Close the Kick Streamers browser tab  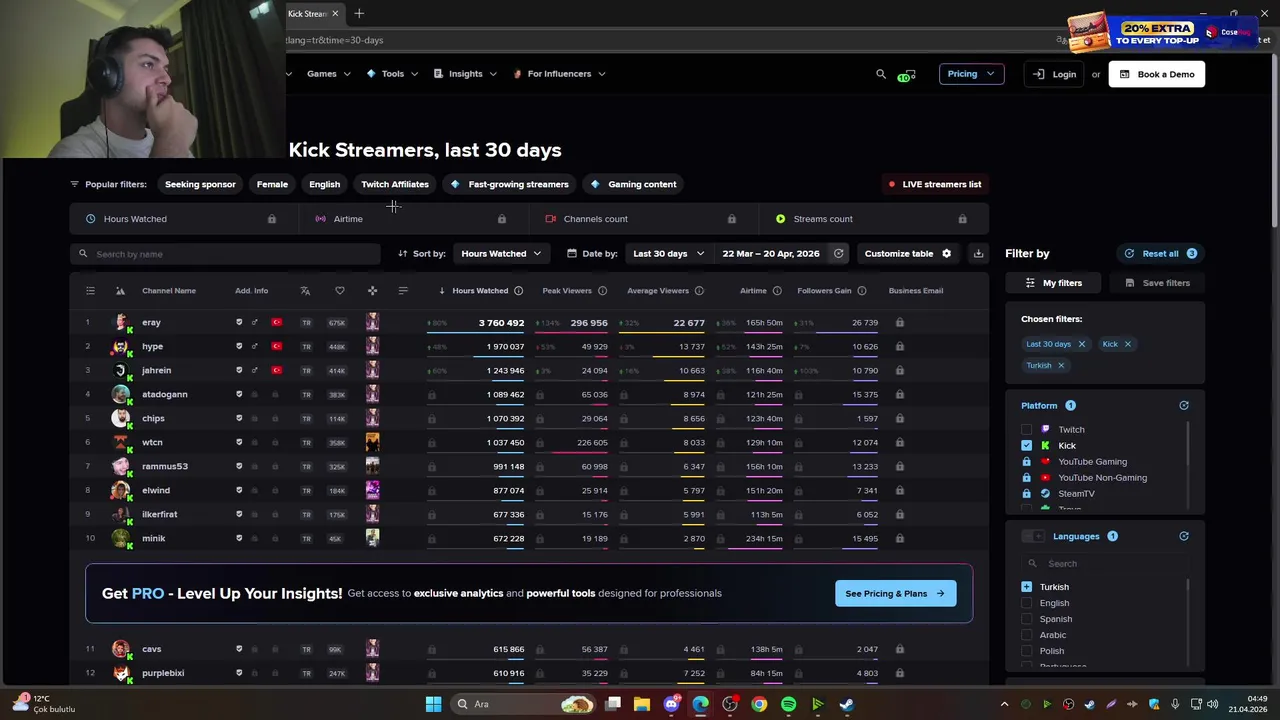pos(335,14)
